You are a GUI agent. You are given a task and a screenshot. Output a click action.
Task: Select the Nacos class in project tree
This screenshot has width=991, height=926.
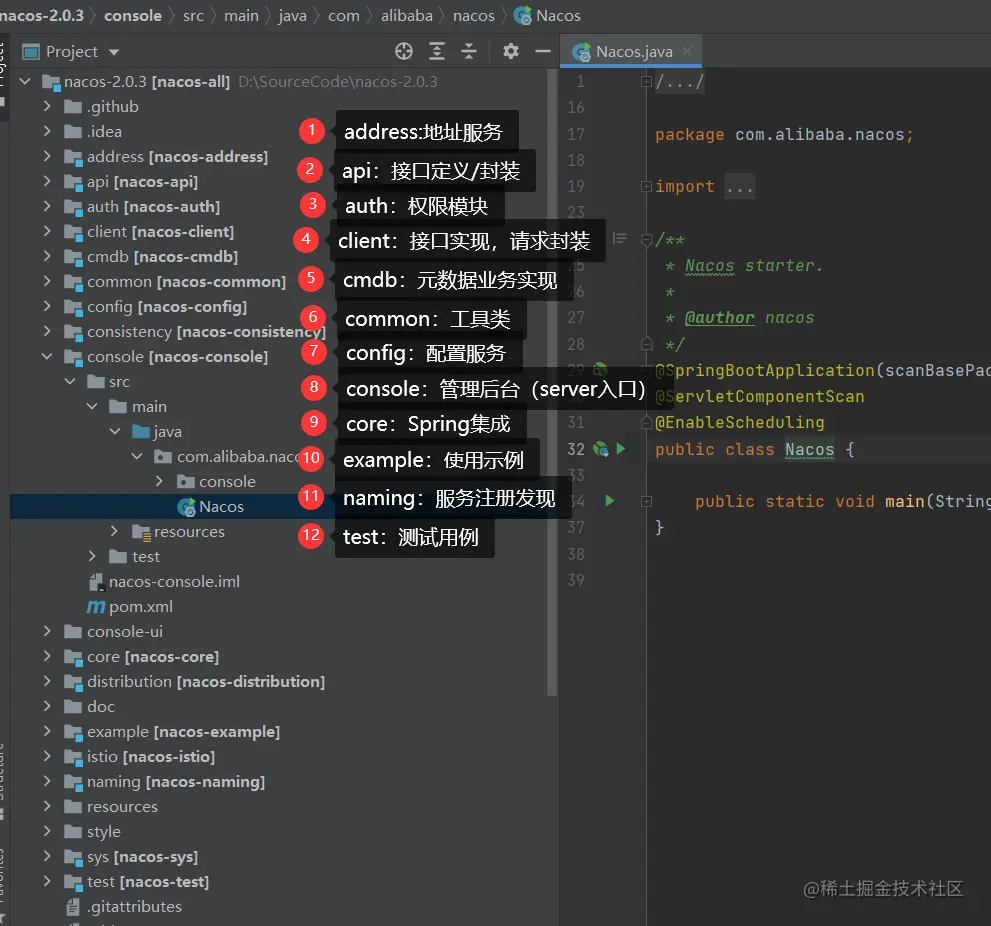pos(221,506)
